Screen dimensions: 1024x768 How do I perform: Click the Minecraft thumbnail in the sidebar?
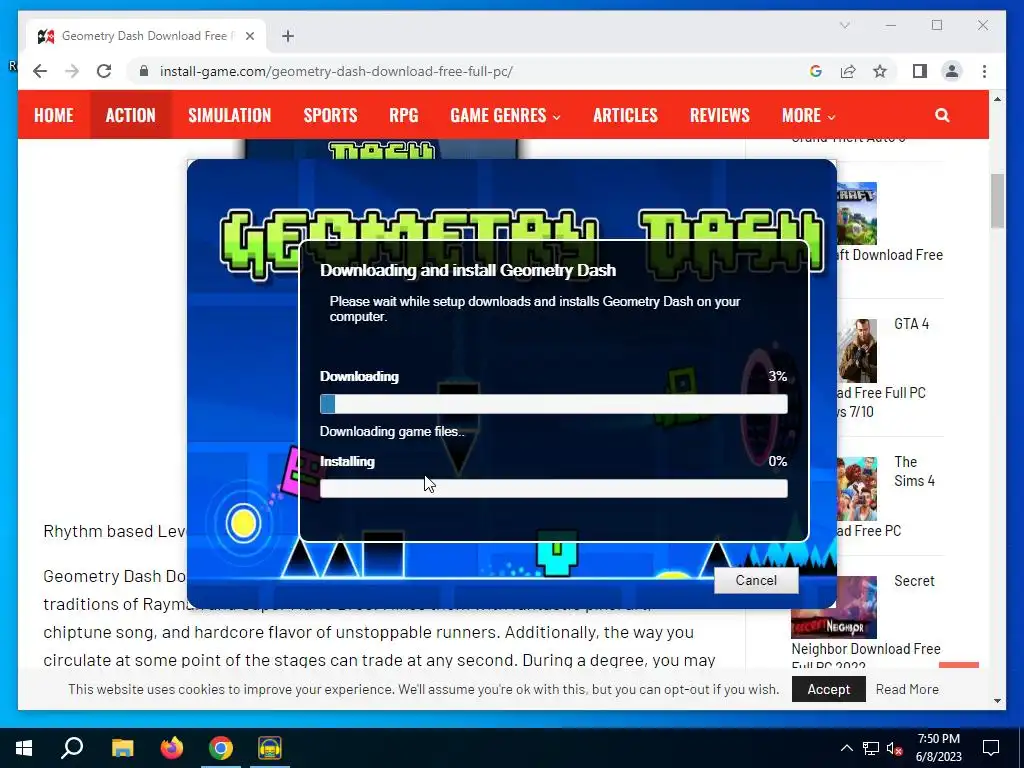(x=856, y=214)
